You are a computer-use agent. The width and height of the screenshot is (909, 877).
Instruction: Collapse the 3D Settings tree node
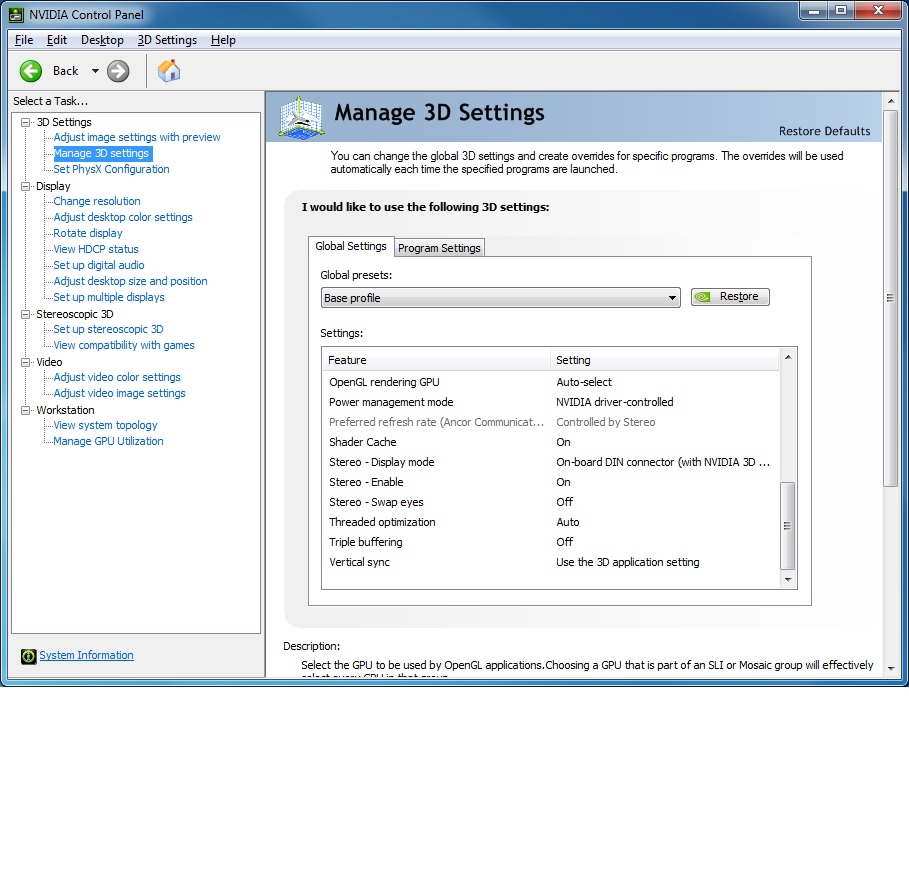pyautogui.click(x=26, y=122)
